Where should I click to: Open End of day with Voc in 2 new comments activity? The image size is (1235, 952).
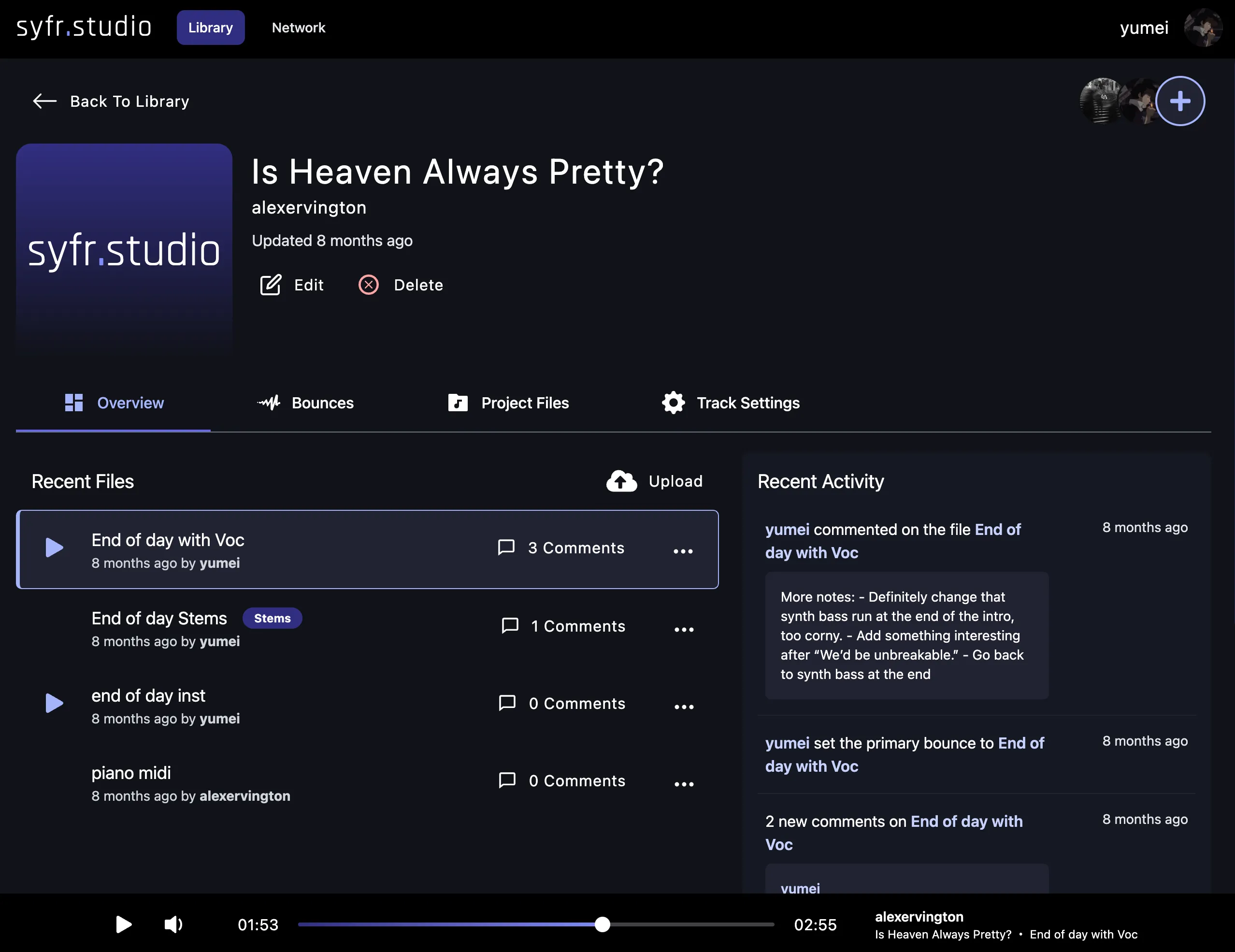[x=894, y=833]
